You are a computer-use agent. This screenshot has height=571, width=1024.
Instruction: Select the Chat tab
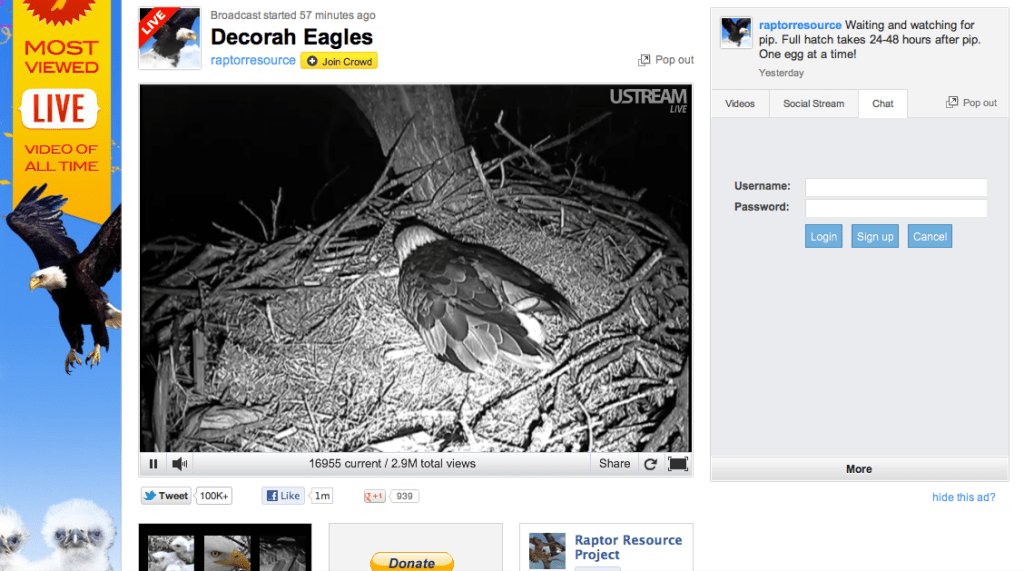pyautogui.click(x=883, y=104)
